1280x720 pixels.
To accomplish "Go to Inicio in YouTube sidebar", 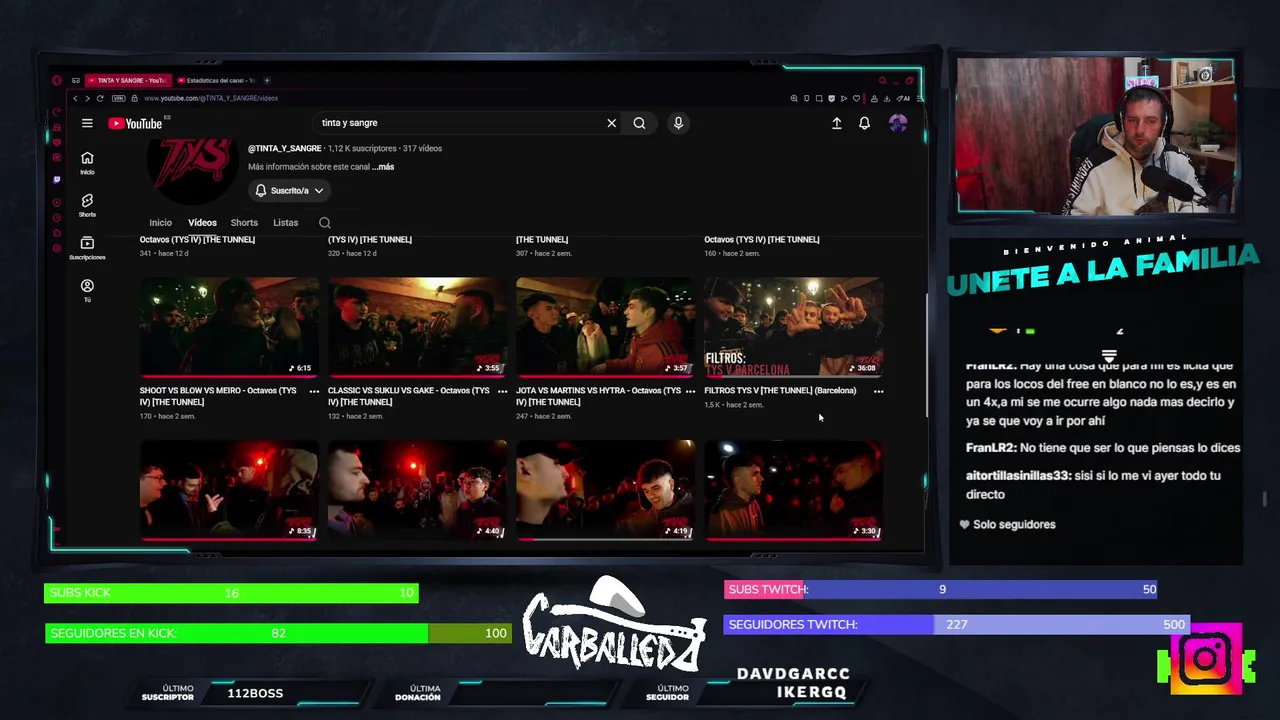I will [87, 163].
